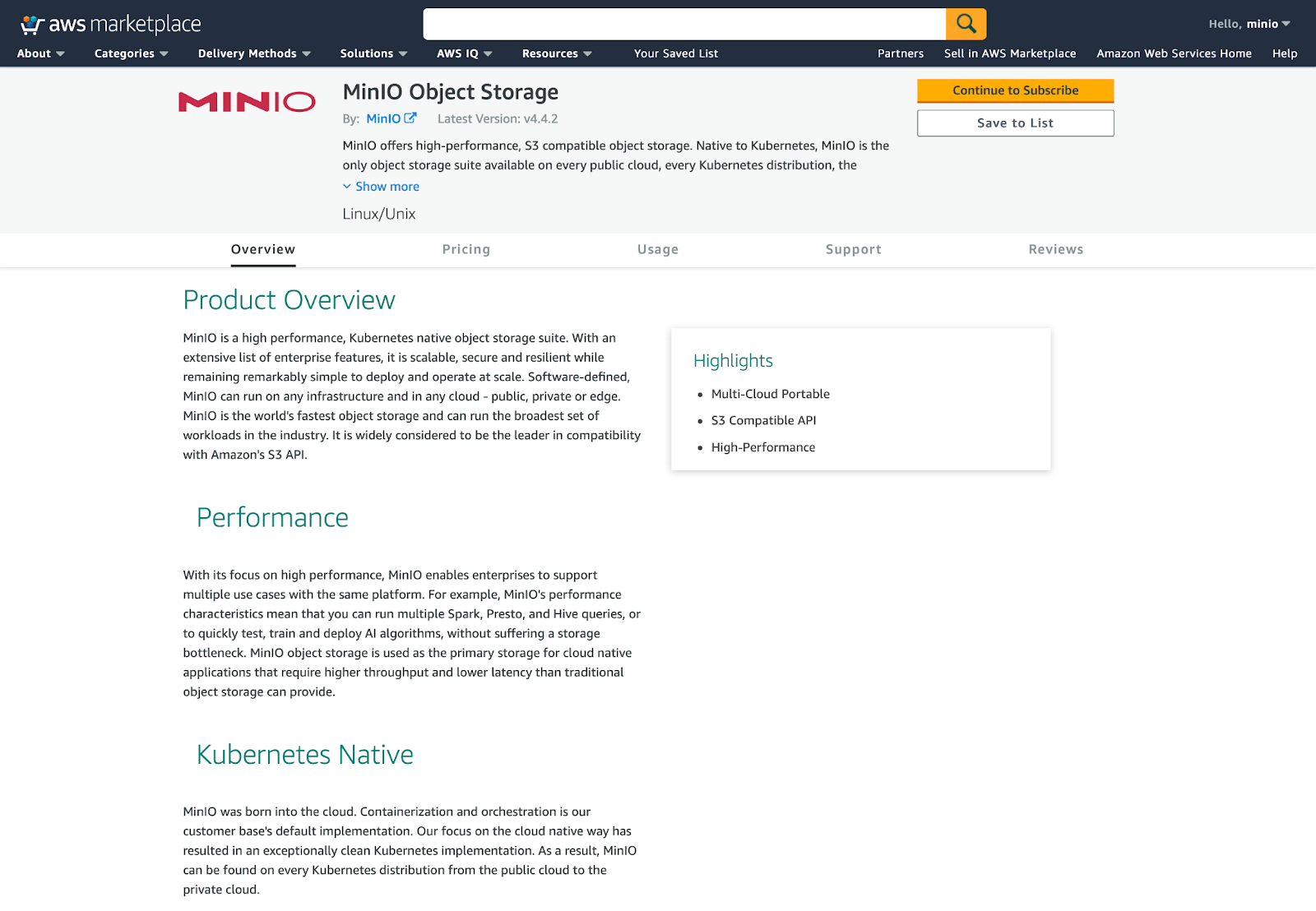This screenshot has width=1316, height=911.
Task: Click the Save to List button
Action: (1015, 123)
